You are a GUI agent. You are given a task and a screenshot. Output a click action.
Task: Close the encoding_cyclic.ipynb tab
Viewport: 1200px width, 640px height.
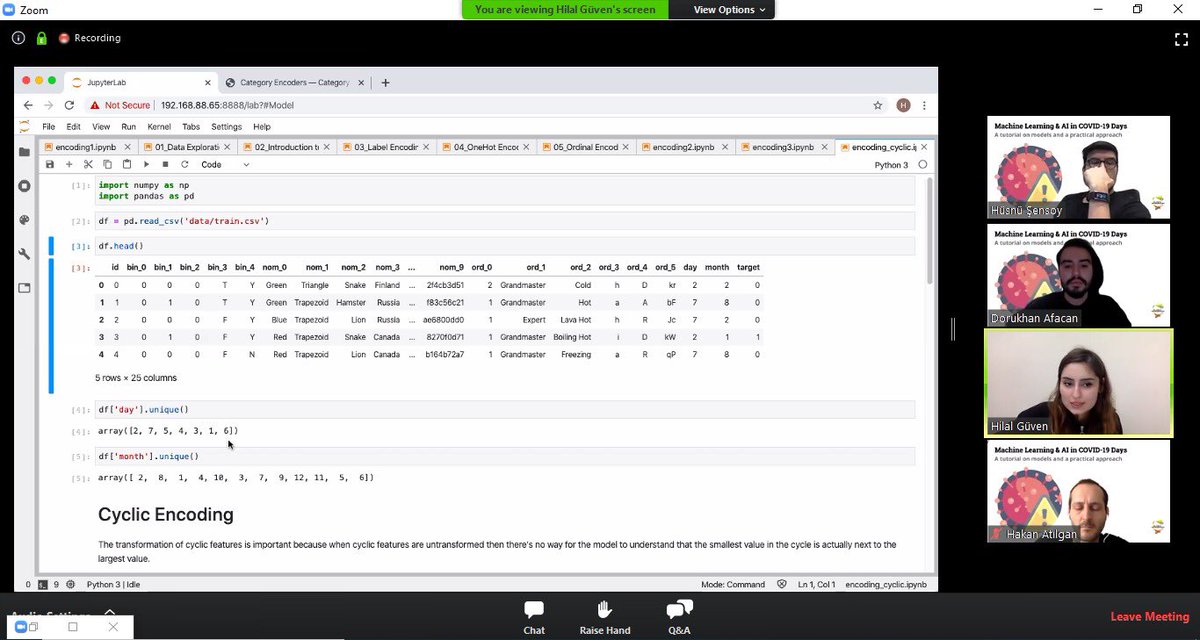click(x=926, y=147)
